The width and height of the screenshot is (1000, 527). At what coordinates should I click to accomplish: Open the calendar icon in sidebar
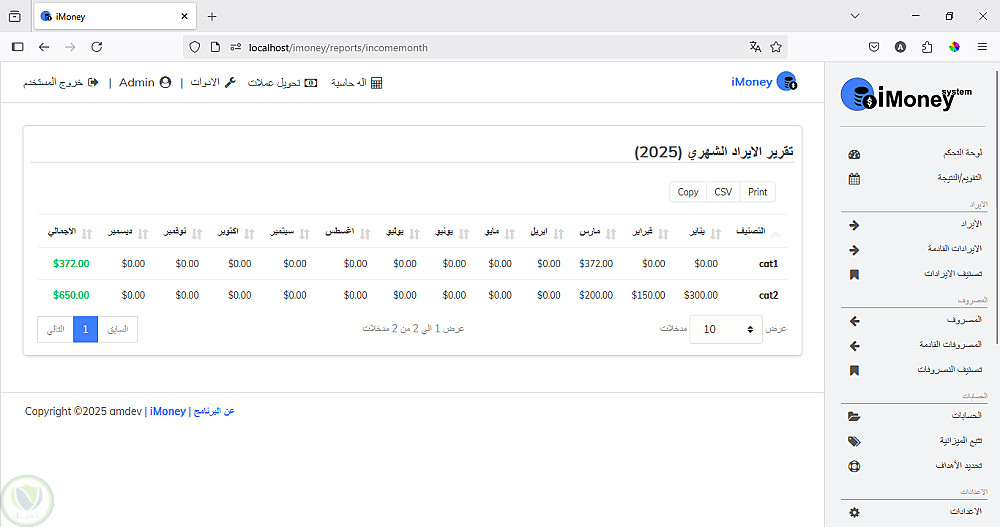[x=855, y=179]
